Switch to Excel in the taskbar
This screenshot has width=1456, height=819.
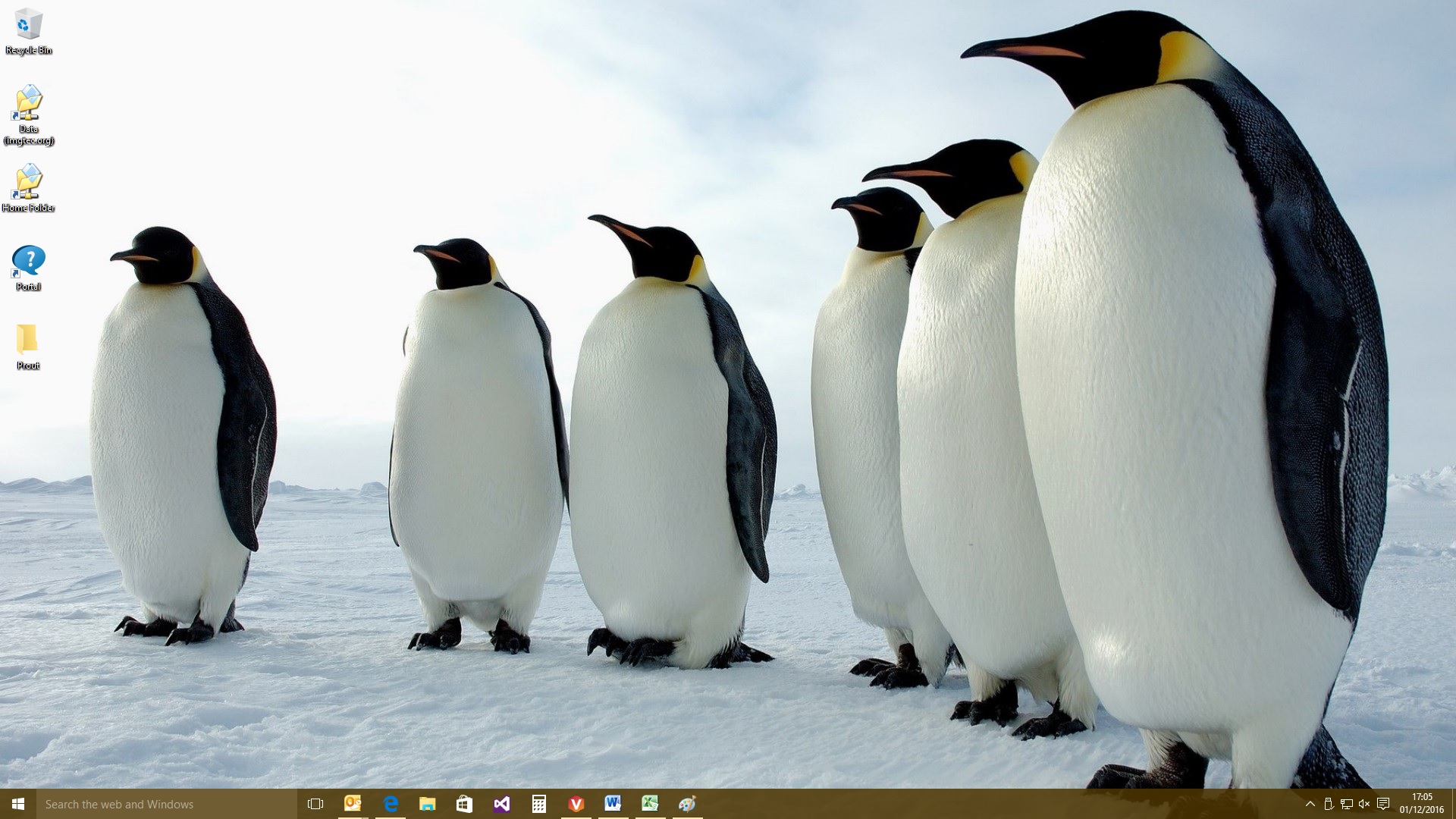coord(650,804)
